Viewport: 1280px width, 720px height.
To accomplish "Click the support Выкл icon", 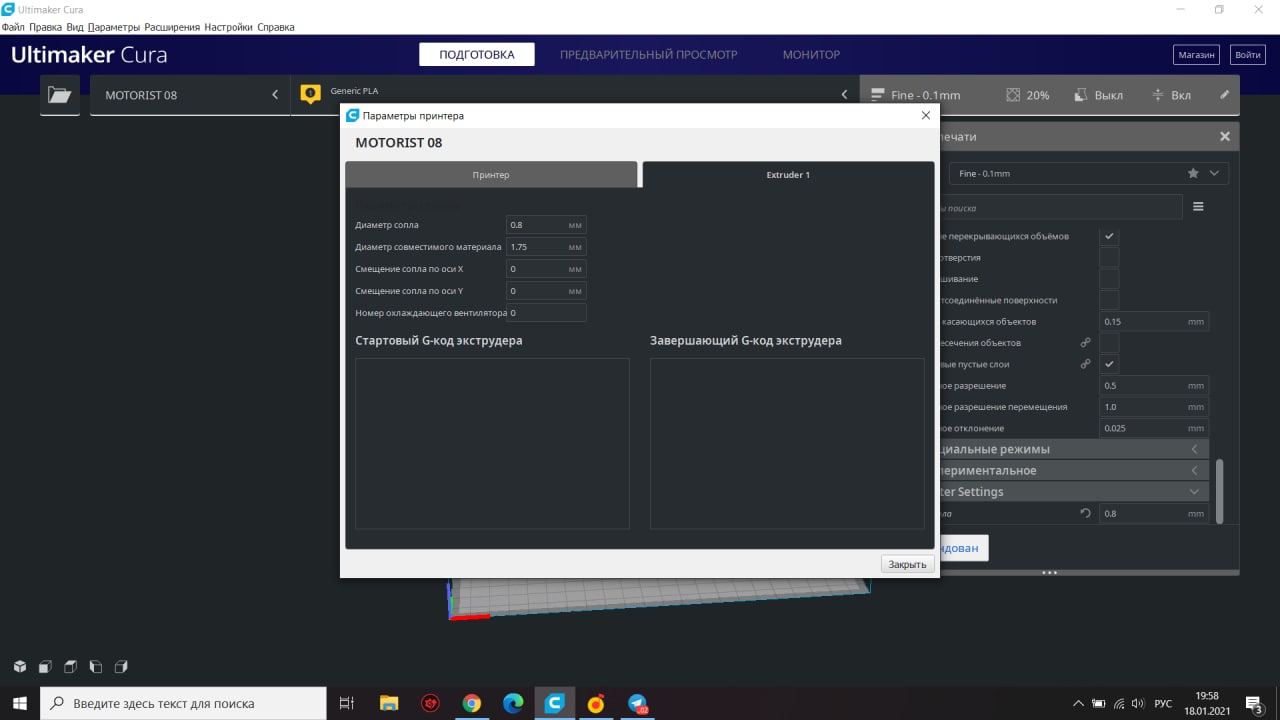I will (x=1080, y=95).
